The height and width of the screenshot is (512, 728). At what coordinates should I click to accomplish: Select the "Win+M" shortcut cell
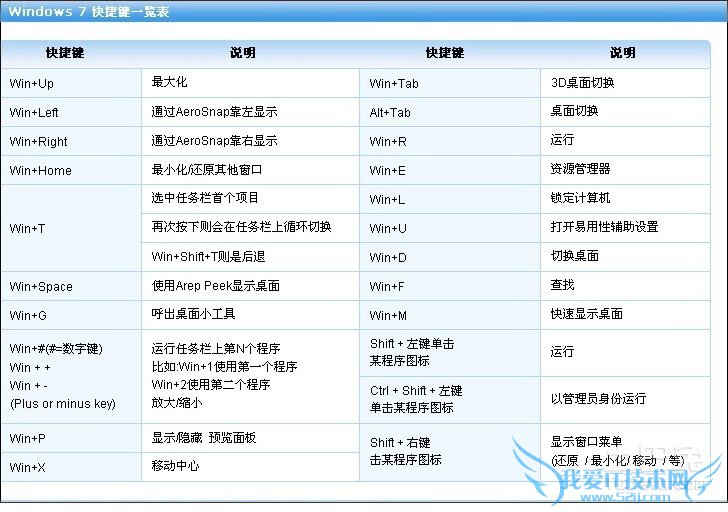(x=450, y=315)
